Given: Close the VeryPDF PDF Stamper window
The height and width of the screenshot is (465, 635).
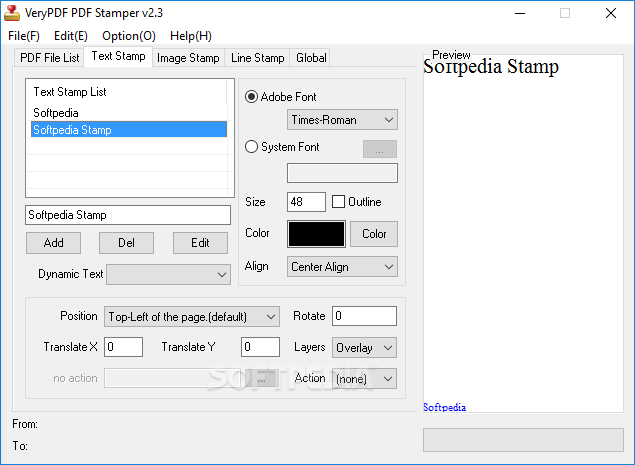Looking at the screenshot, I should [x=611, y=13].
